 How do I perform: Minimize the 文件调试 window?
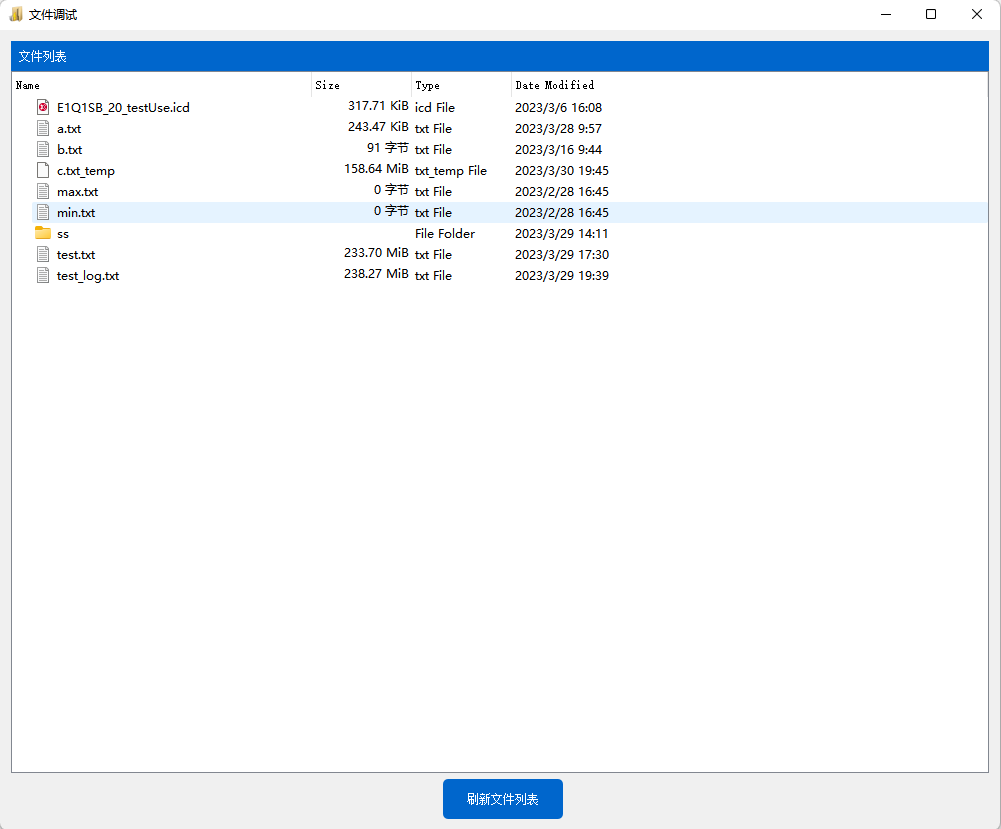[885, 14]
